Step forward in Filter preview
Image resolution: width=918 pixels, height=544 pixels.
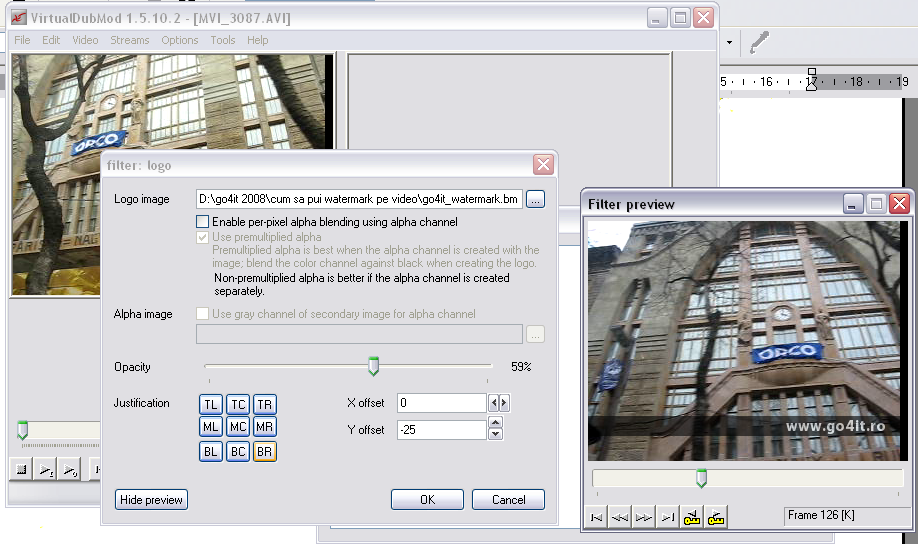click(644, 517)
